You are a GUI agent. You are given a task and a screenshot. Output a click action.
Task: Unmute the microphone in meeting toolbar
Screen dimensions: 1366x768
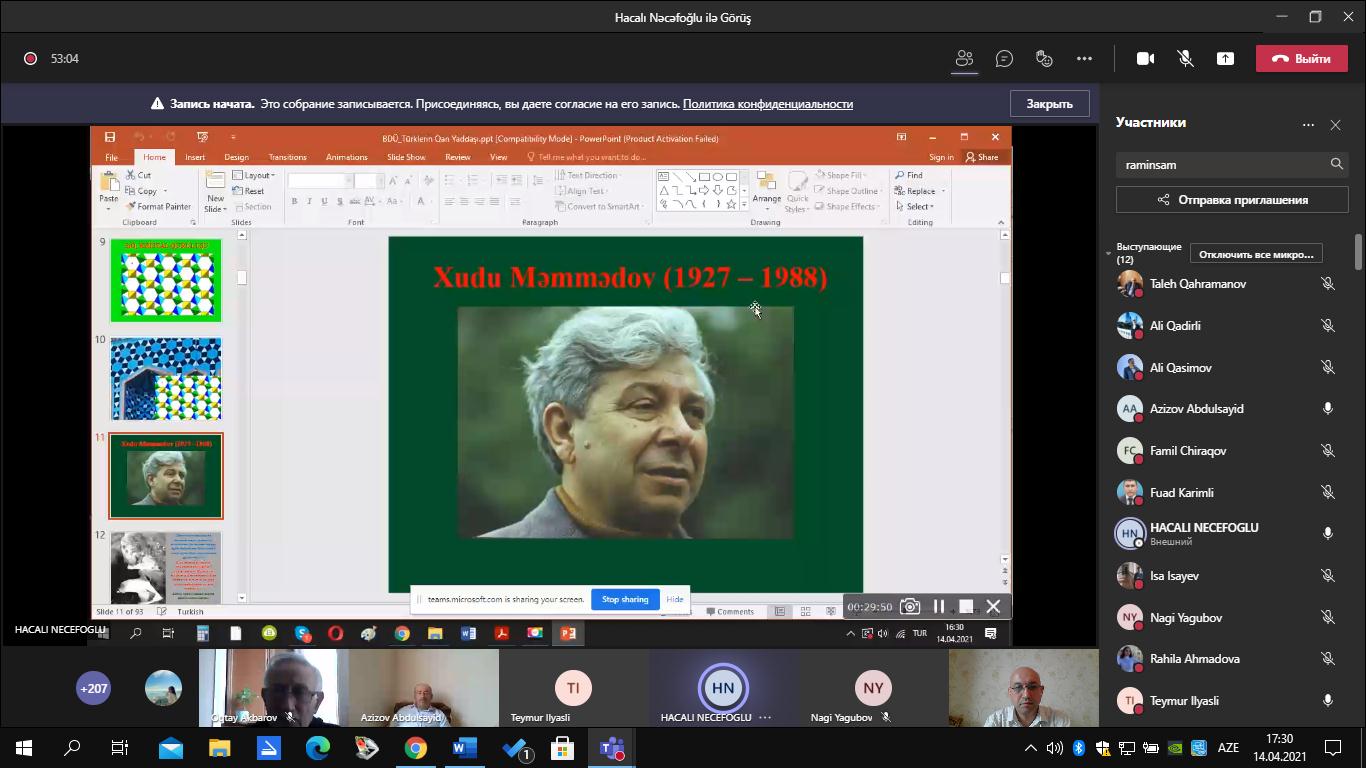pos(1185,59)
